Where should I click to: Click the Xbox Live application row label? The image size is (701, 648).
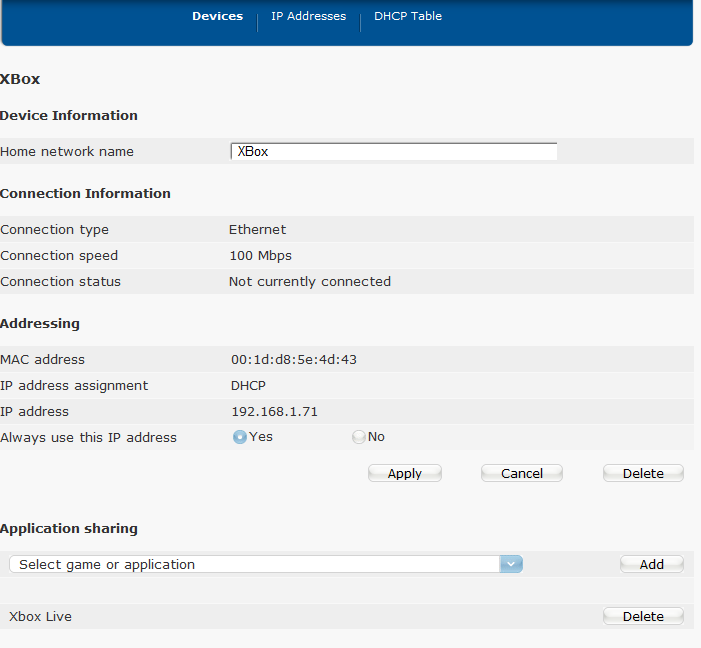click(x=40, y=617)
